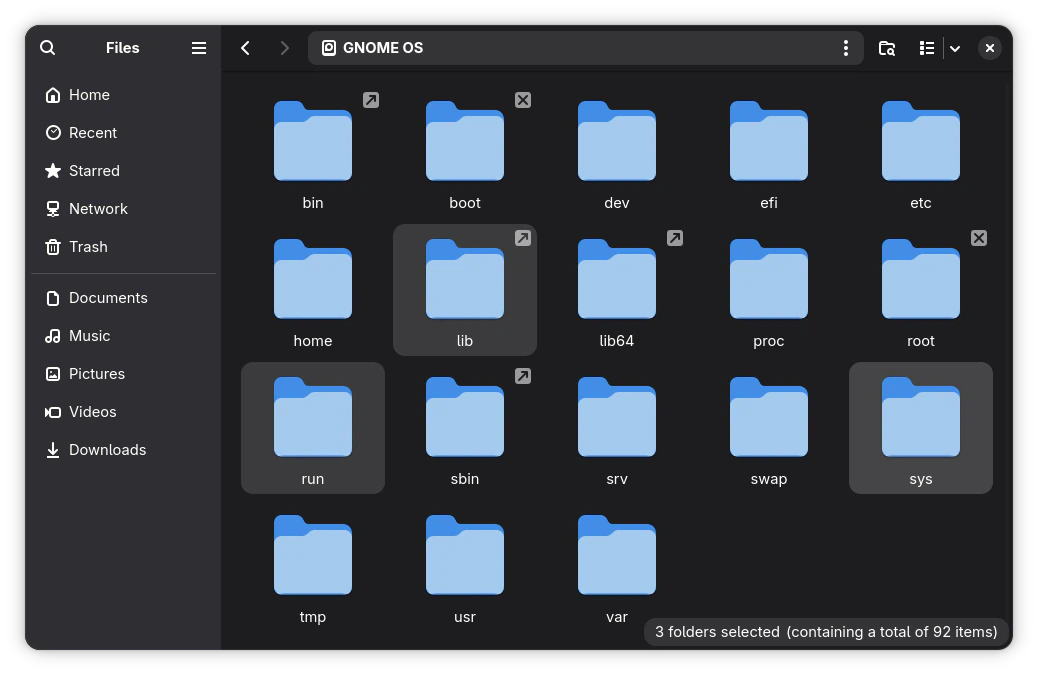Screen dimensions: 1038x675
Task: Click the symlink emblem on lib64
Action: (675, 238)
